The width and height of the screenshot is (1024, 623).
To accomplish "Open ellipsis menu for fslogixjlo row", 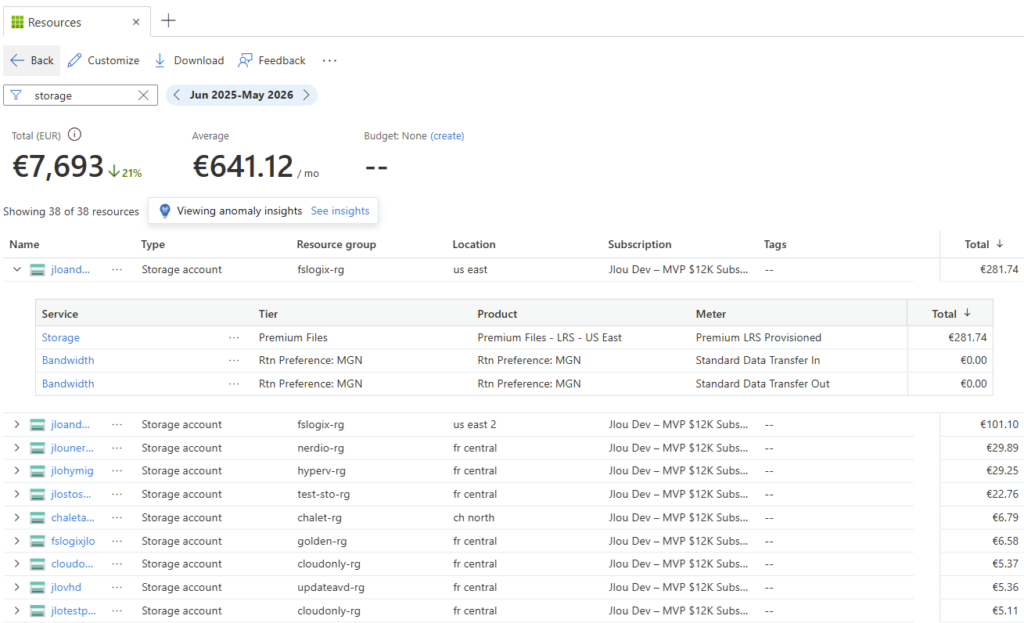I will pyautogui.click(x=117, y=541).
